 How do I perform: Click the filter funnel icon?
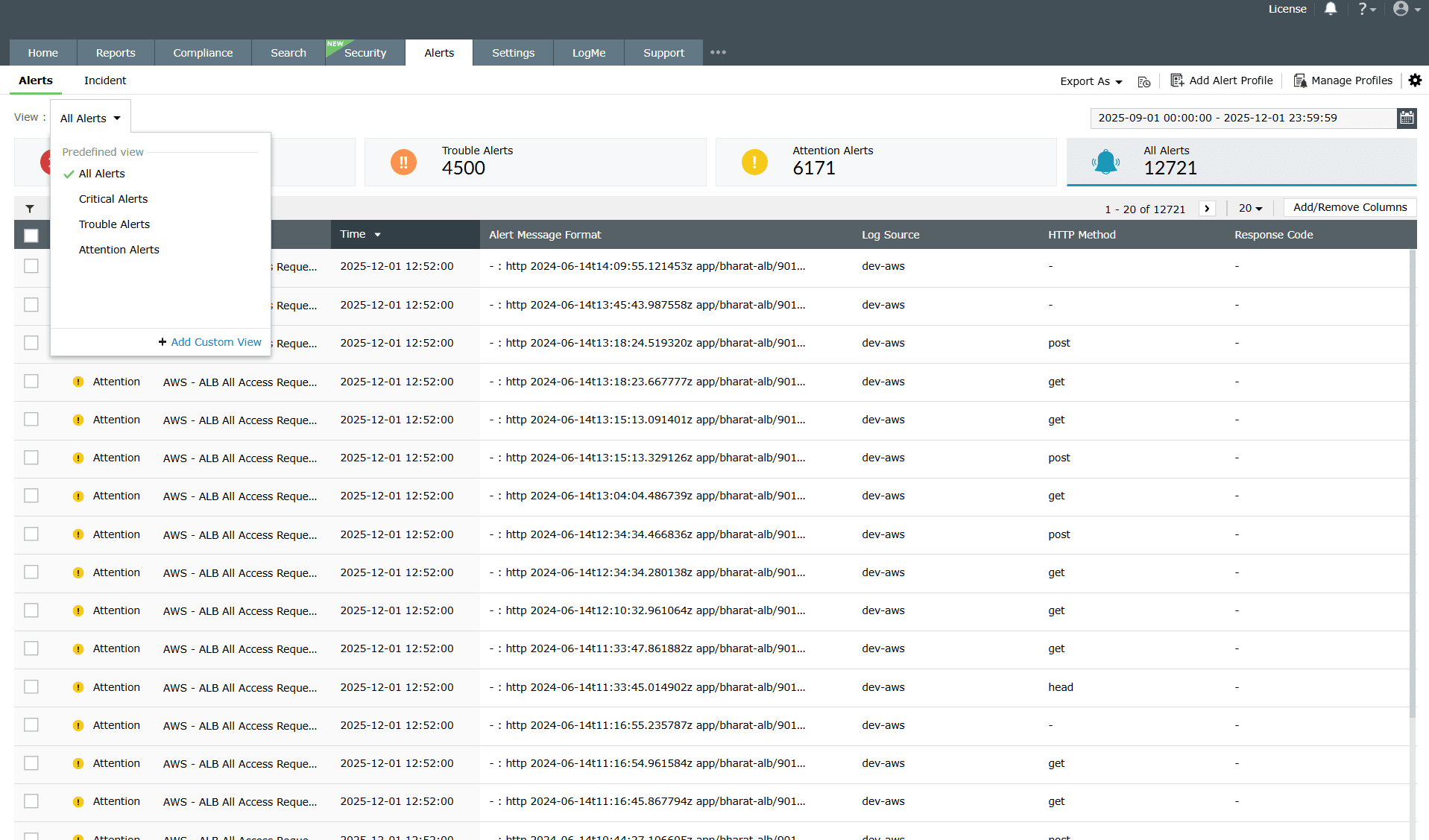pyautogui.click(x=30, y=209)
